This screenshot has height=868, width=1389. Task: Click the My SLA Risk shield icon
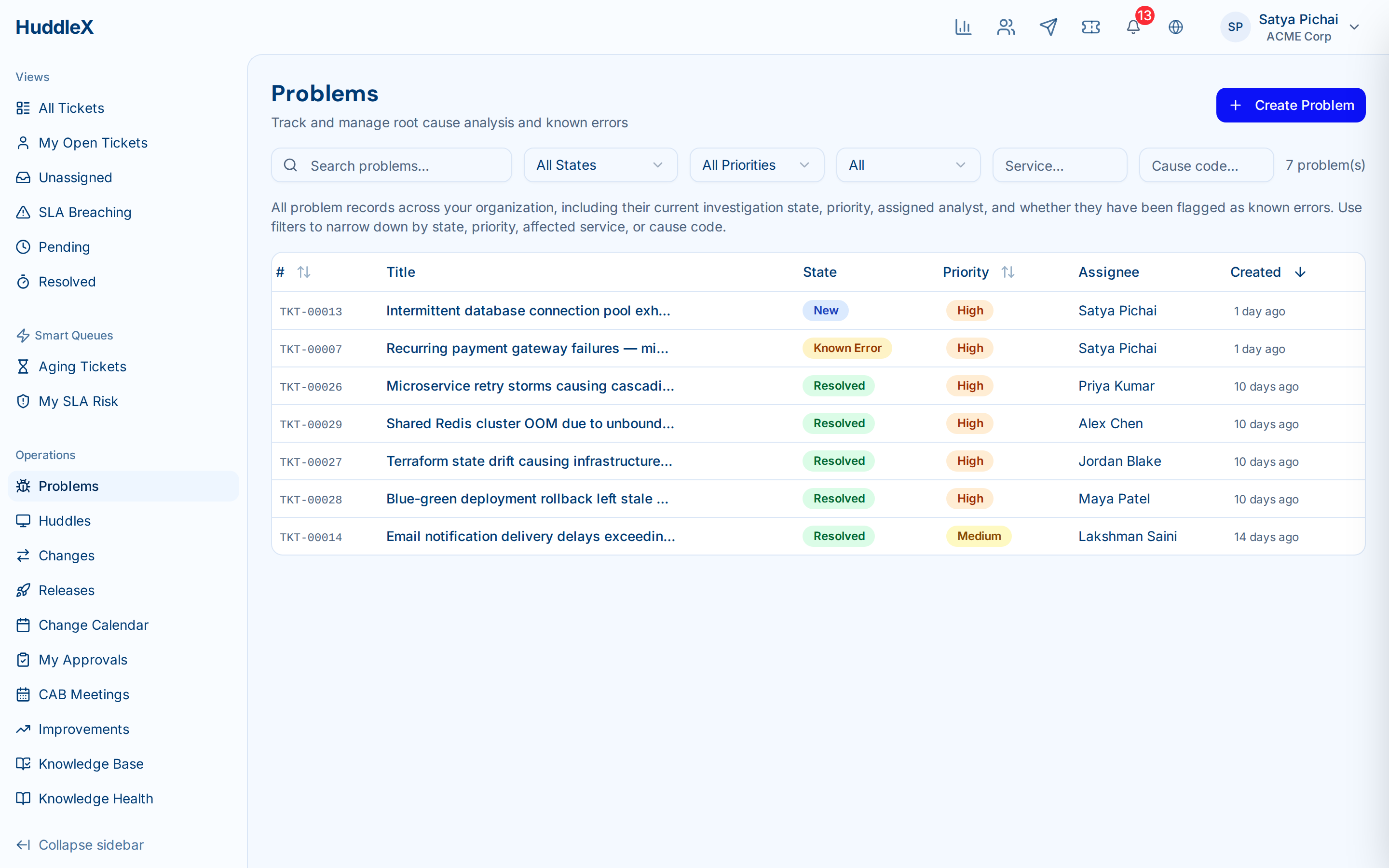(x=23, y=401)
